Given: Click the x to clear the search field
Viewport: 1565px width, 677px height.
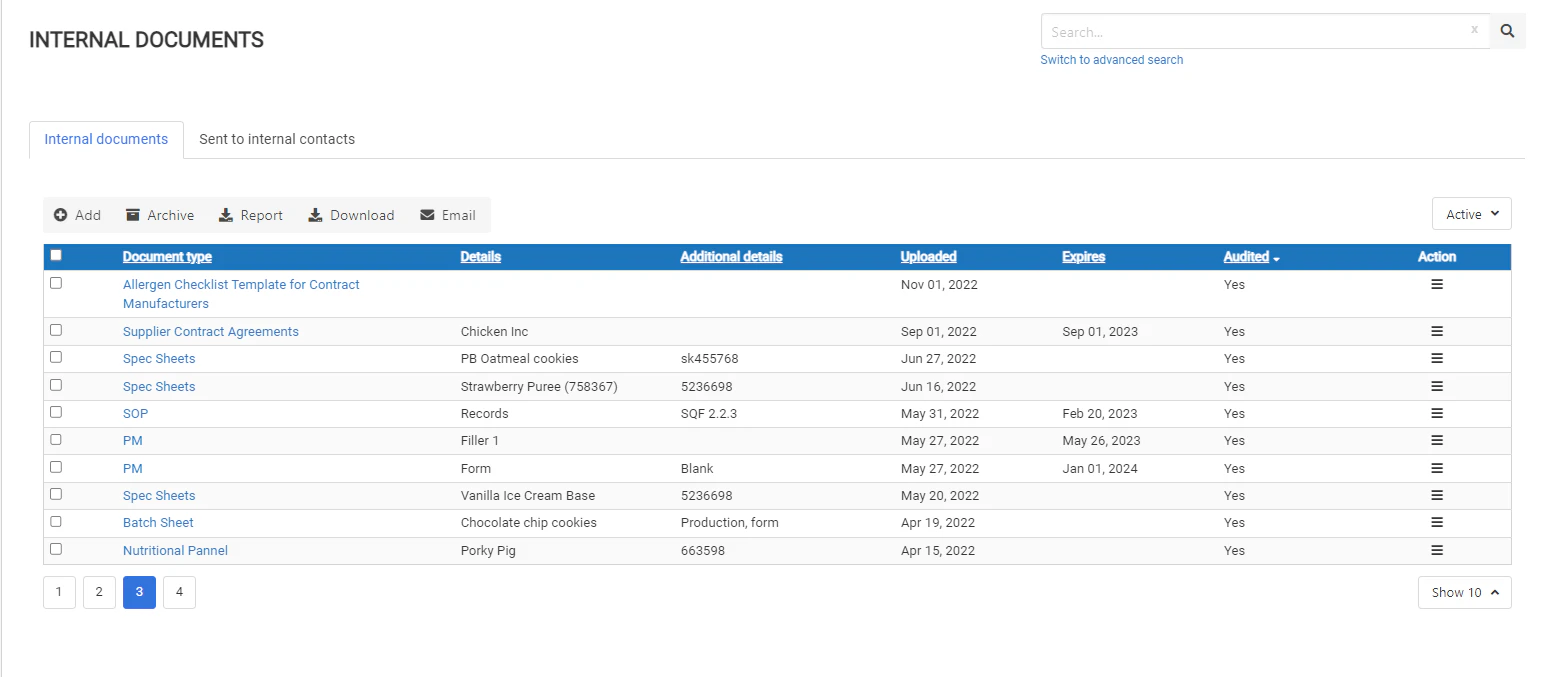Looking at the screenshot, I should coord(1474,31).
